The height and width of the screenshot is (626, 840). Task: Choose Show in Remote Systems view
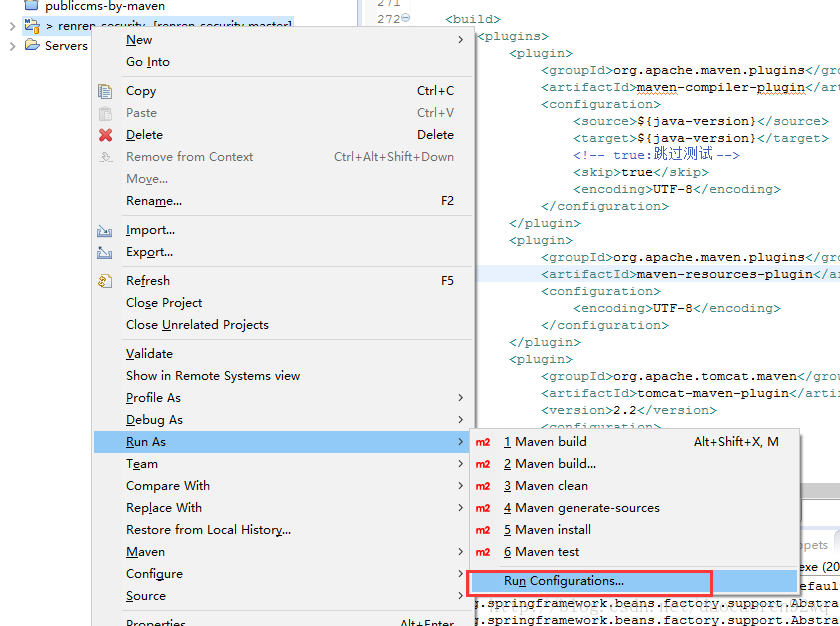(283, 376)
